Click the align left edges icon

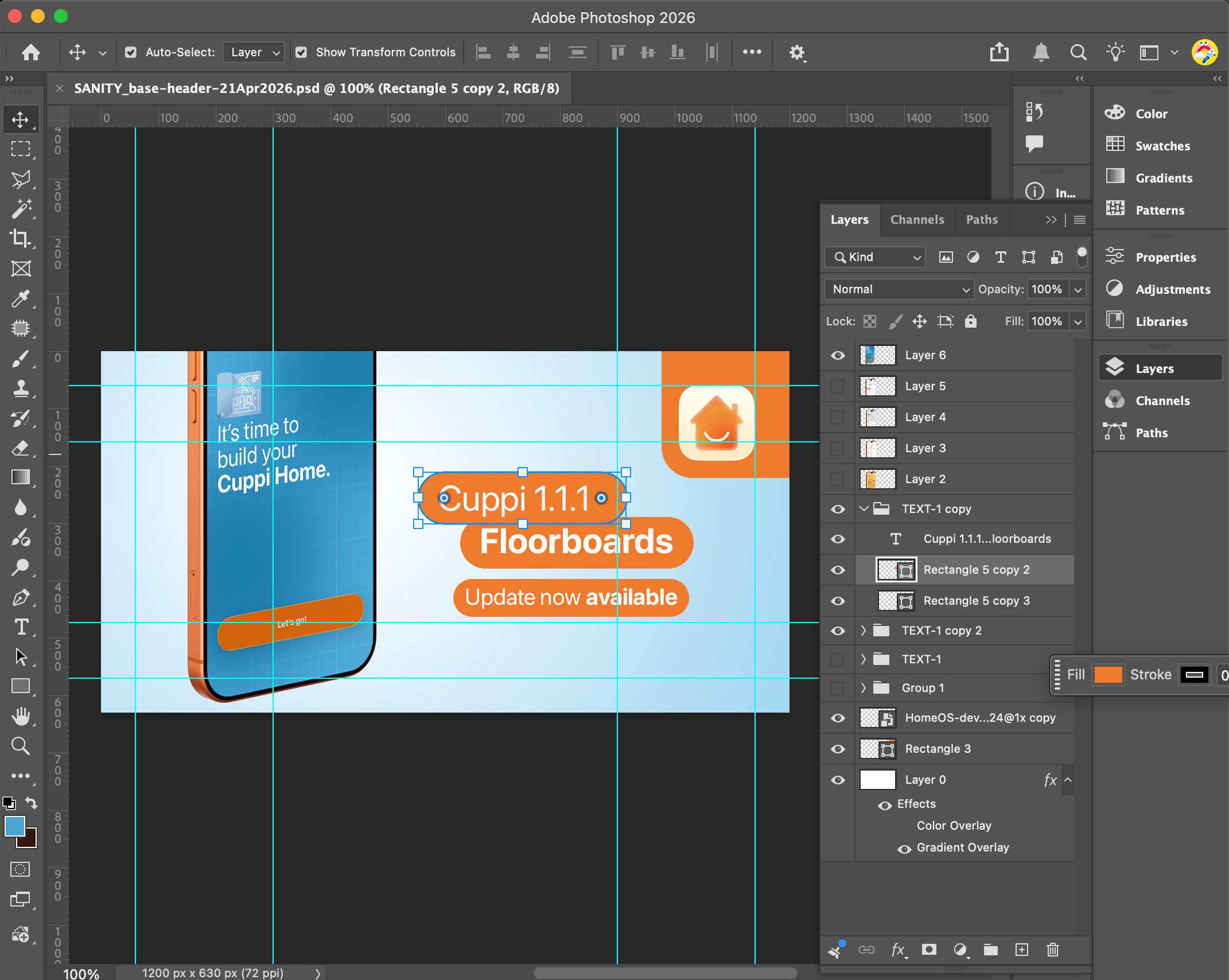point(484,52)
